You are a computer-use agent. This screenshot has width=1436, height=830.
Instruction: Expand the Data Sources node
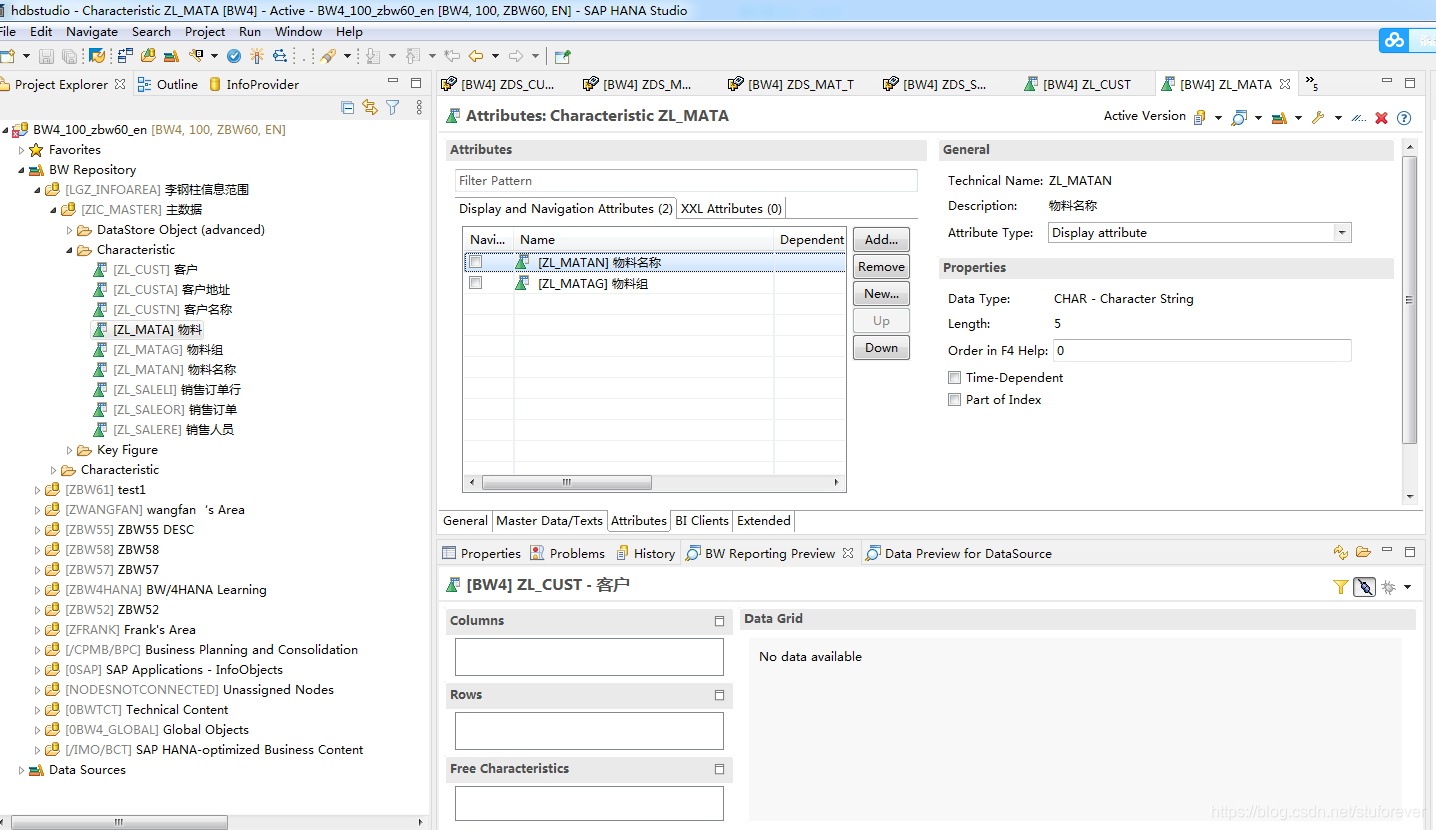pyautogui.click(x=22, y=770)
